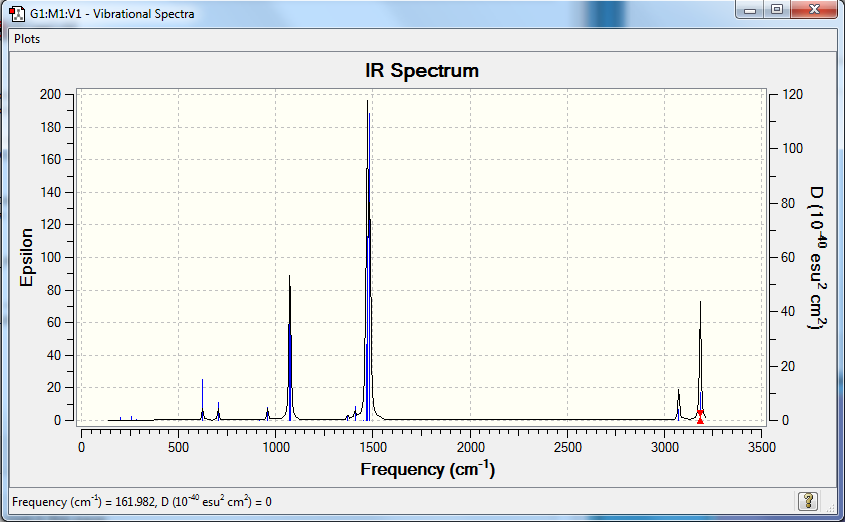Minimize the Vibrational Spectra window
This screenshot has height=522, width=845.
coord(750,10)
